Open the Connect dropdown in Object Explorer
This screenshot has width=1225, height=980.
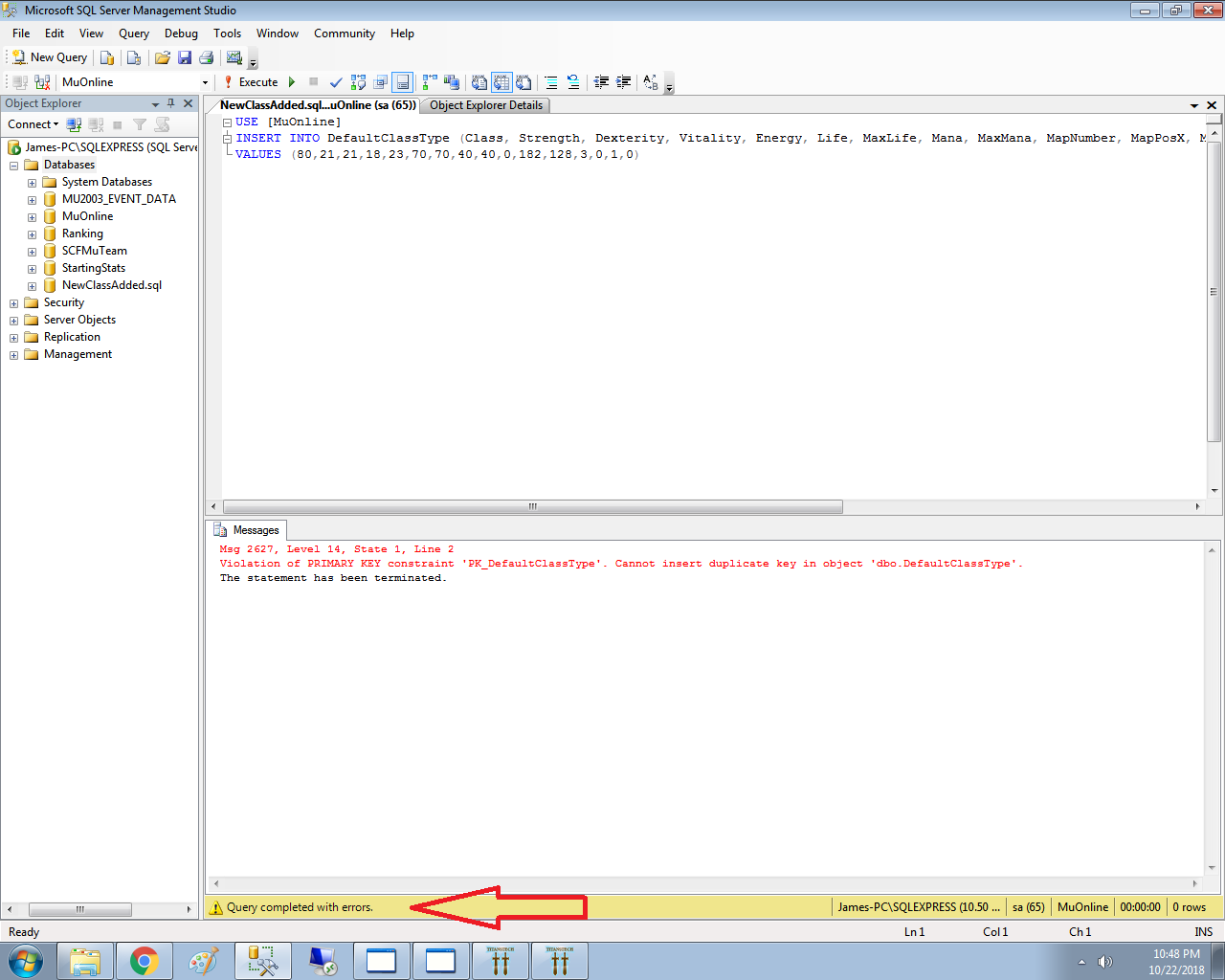33,124
